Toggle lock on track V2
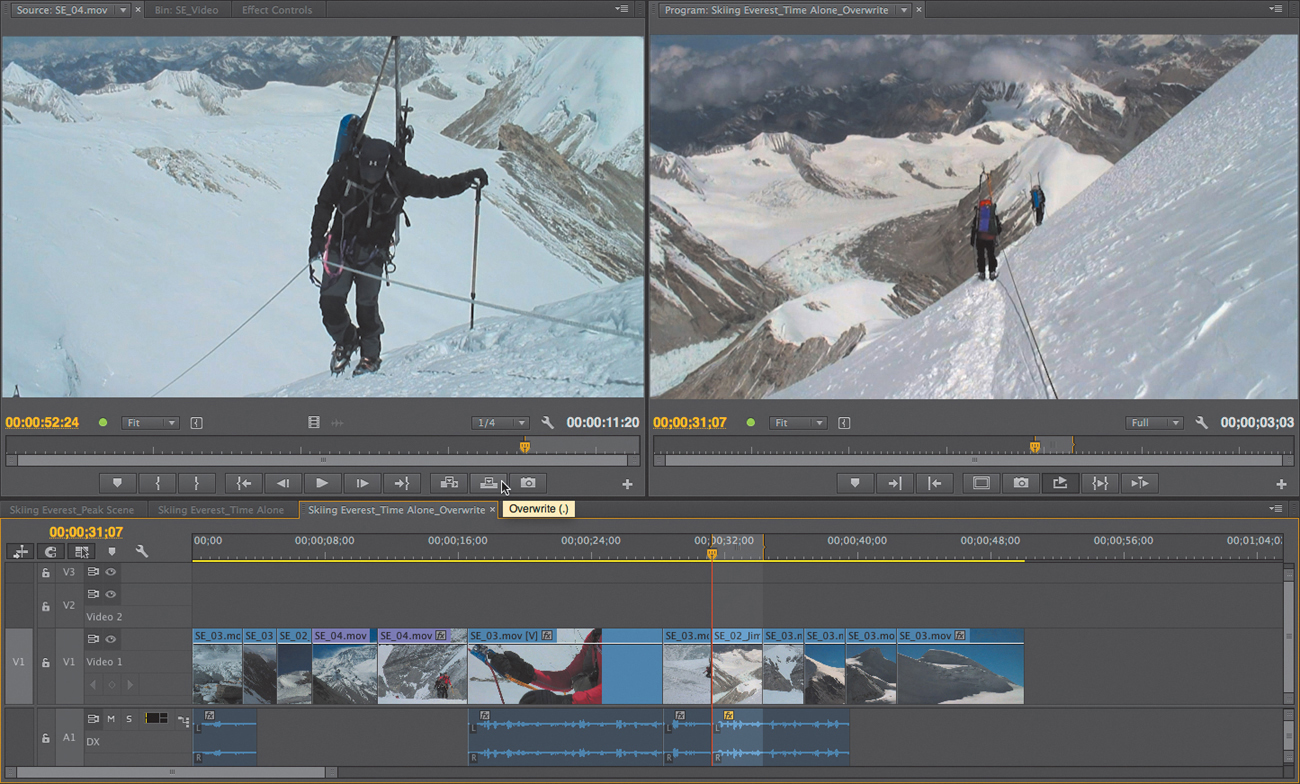 [x=45, y=606]
